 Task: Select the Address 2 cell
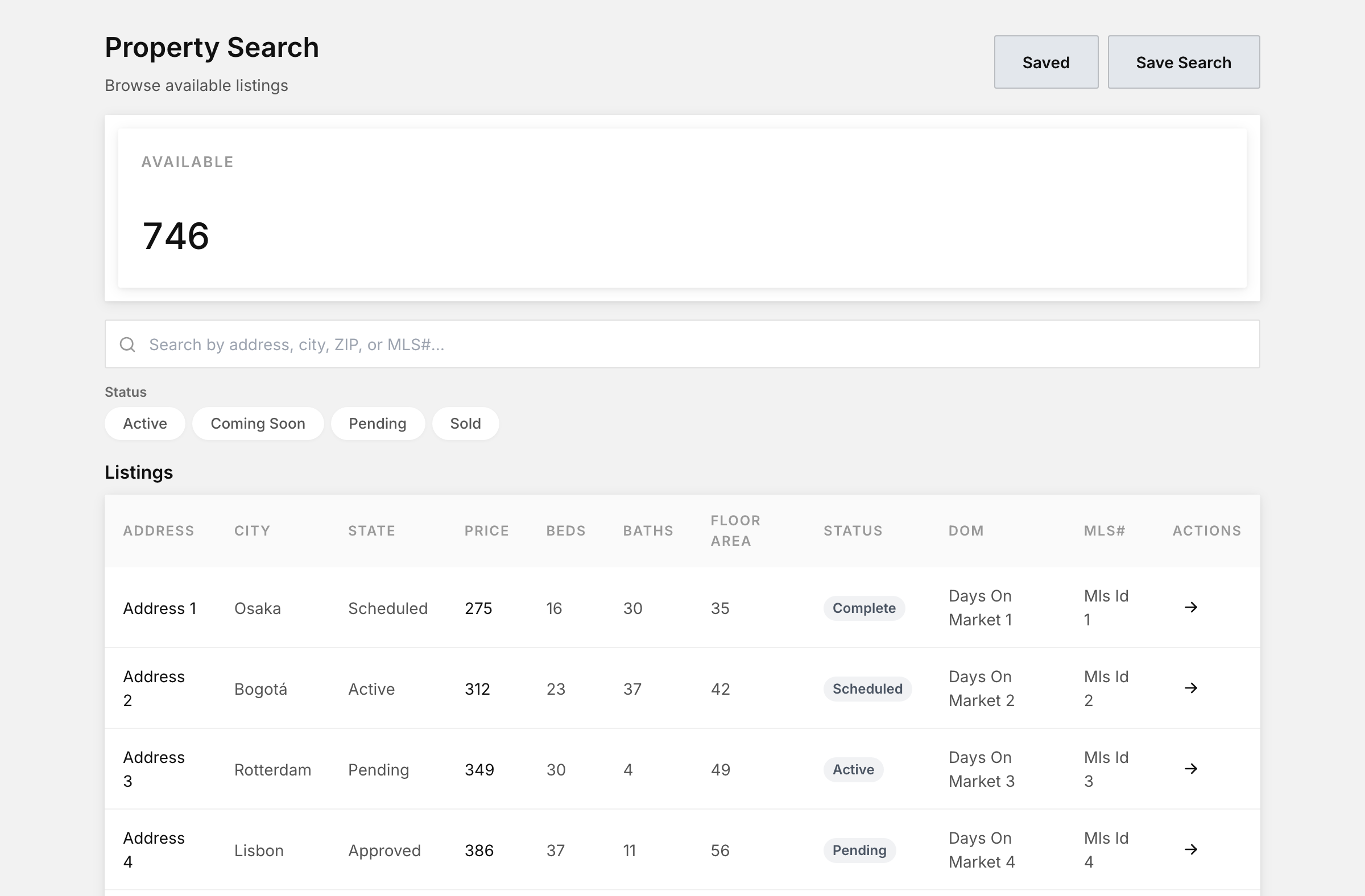(x=154, y=688)
